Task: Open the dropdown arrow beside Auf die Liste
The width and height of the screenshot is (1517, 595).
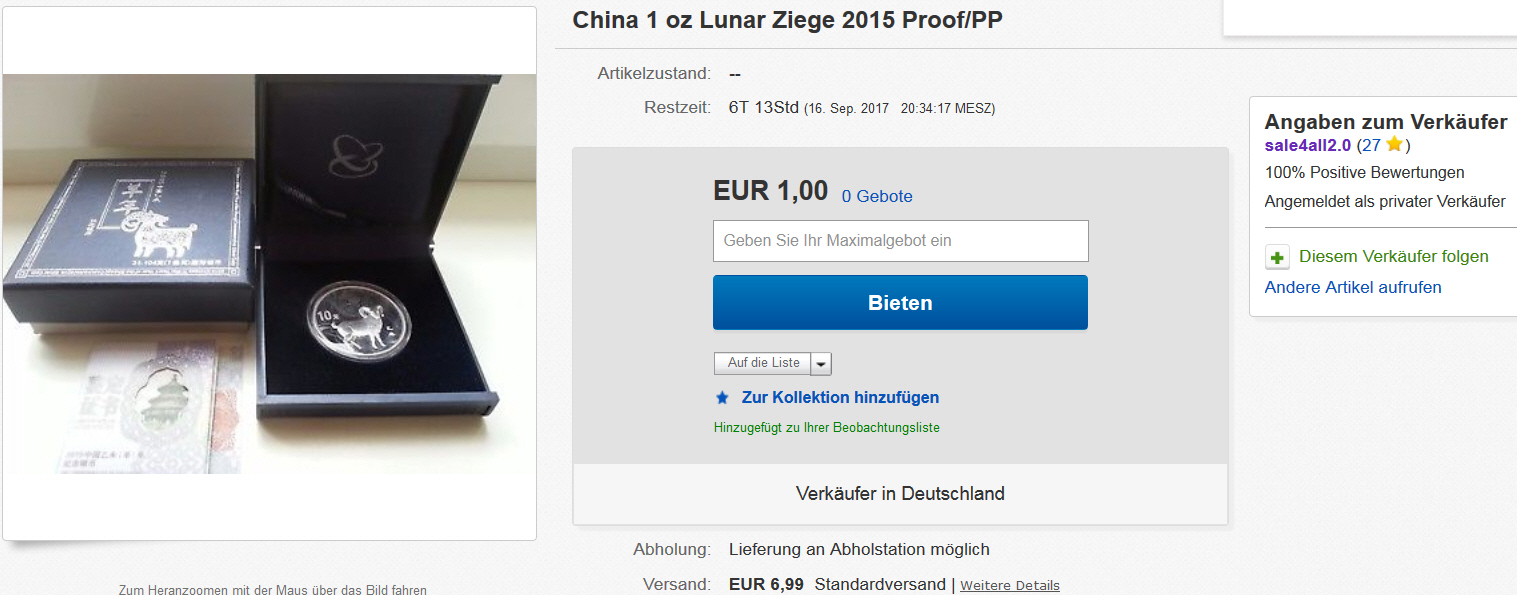Action: [x=820, y=363]
